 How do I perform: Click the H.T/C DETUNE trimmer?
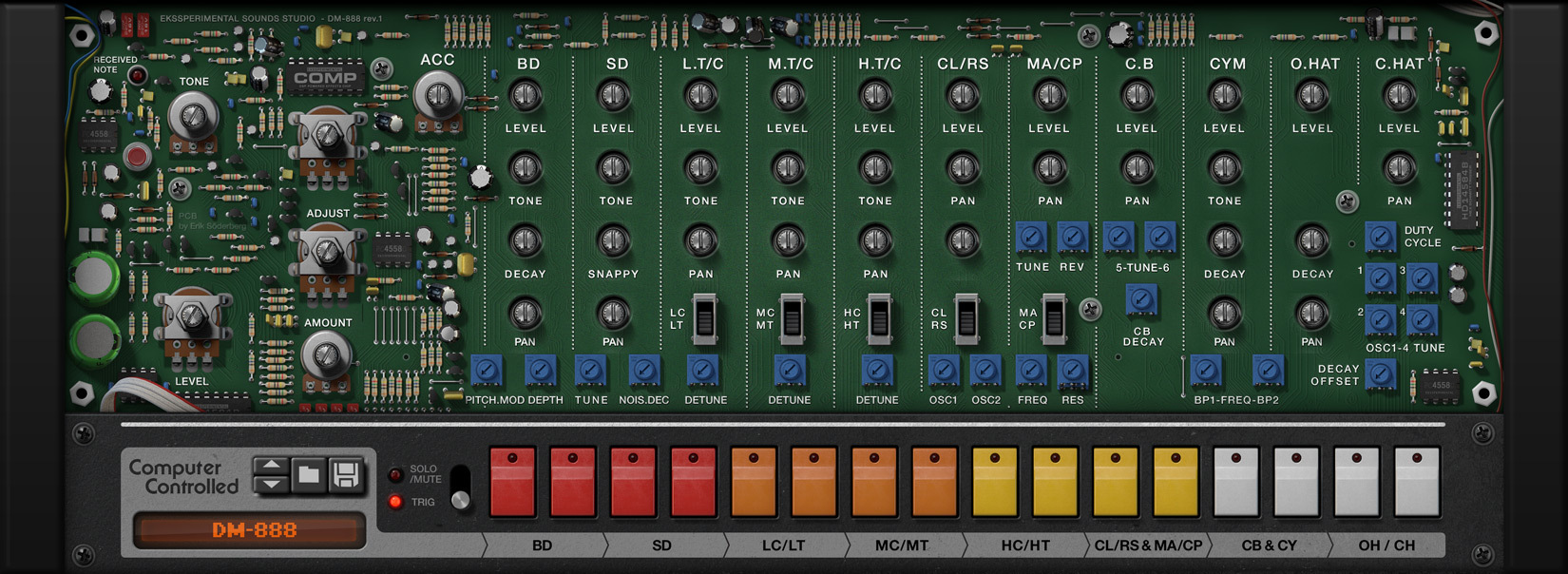(878, 371)
